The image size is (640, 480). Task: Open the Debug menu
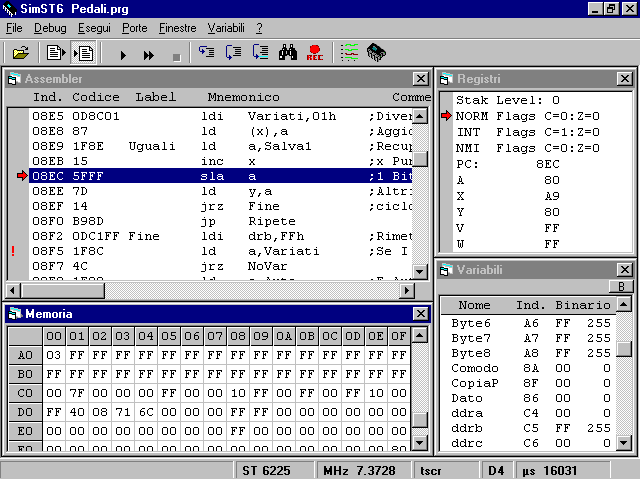click(x=50, y=28)
